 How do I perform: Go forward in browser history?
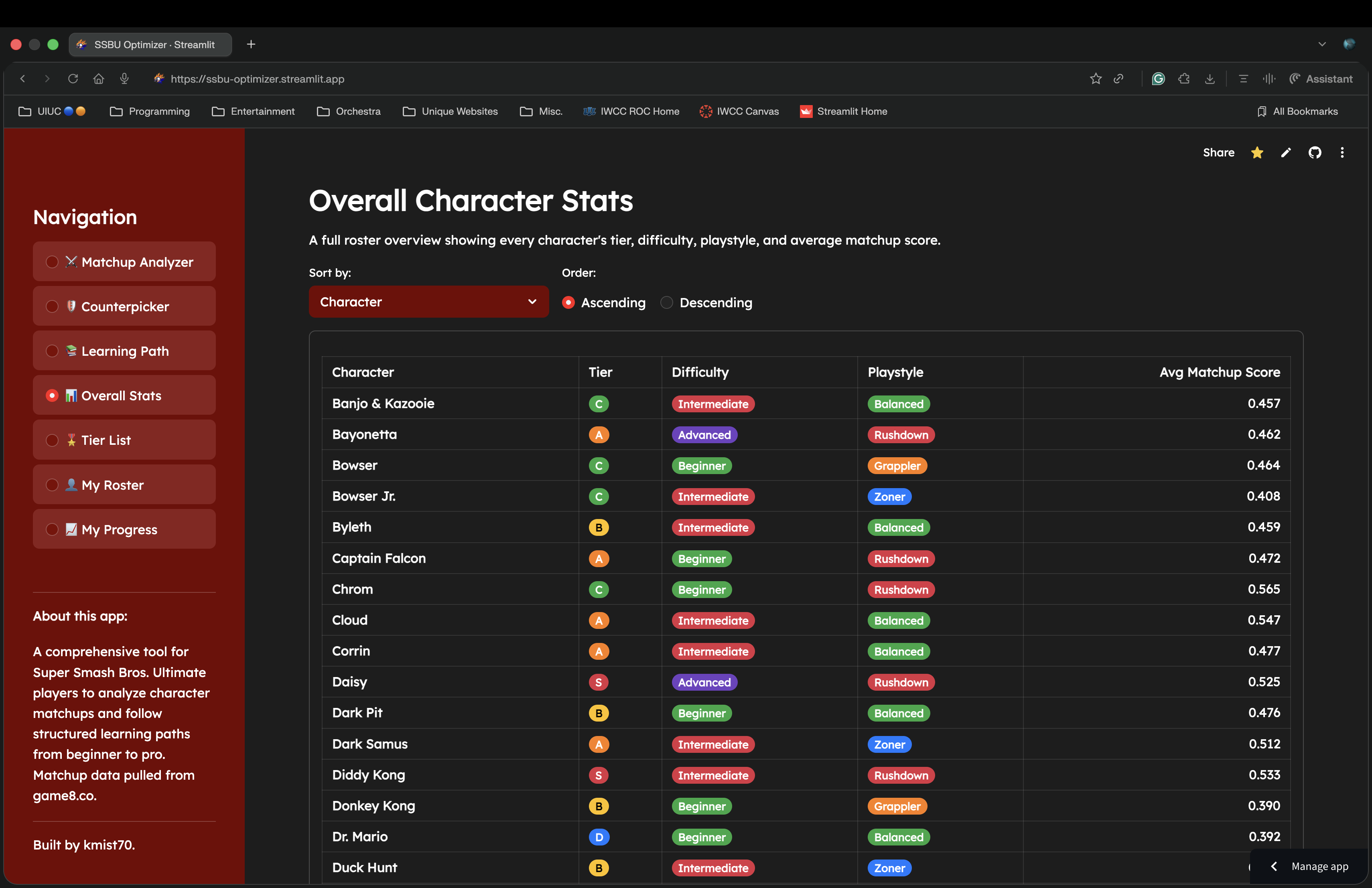(x=47, y=79)
